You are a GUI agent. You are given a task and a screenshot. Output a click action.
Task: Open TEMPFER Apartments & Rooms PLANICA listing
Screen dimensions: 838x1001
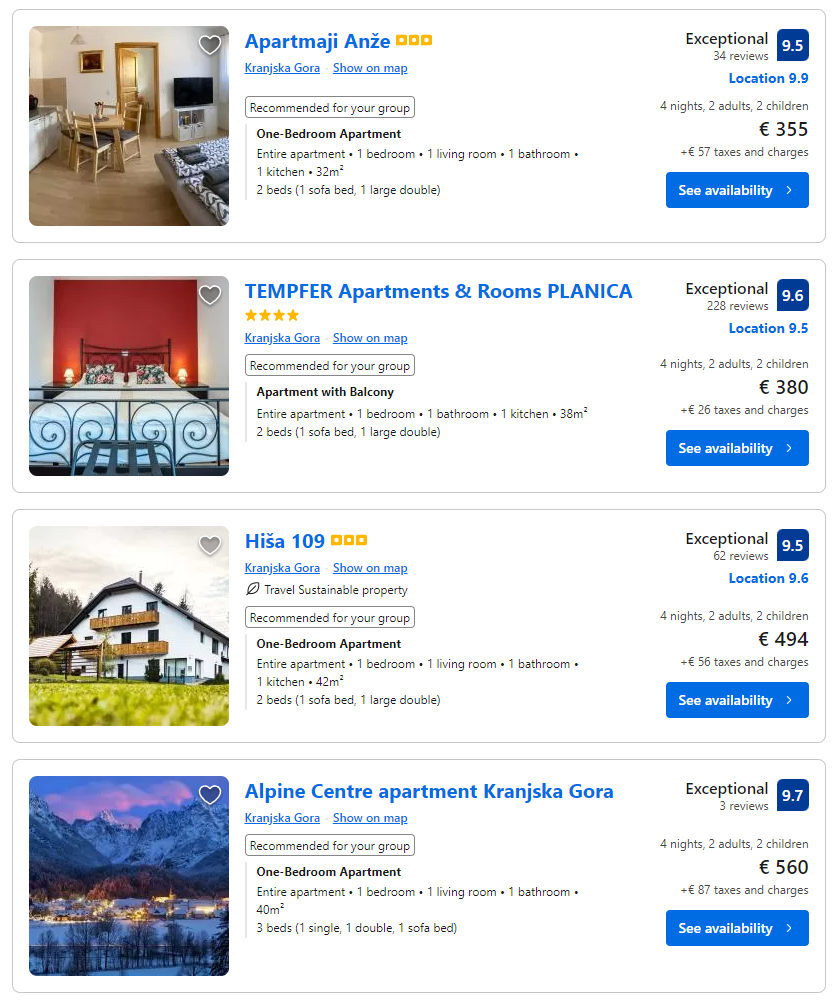click(438, 291)
